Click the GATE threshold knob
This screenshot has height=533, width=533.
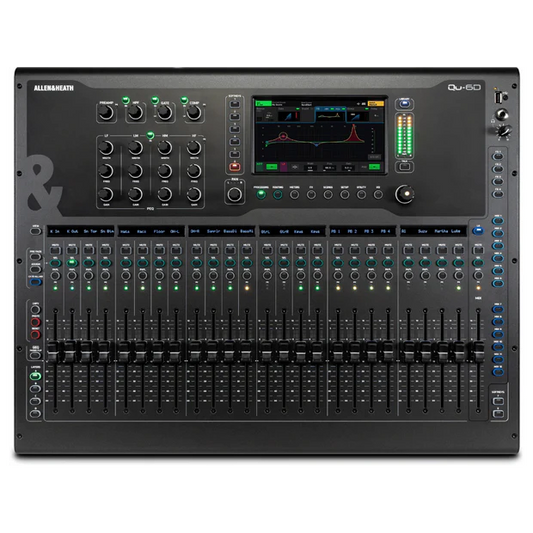[165, 113]
